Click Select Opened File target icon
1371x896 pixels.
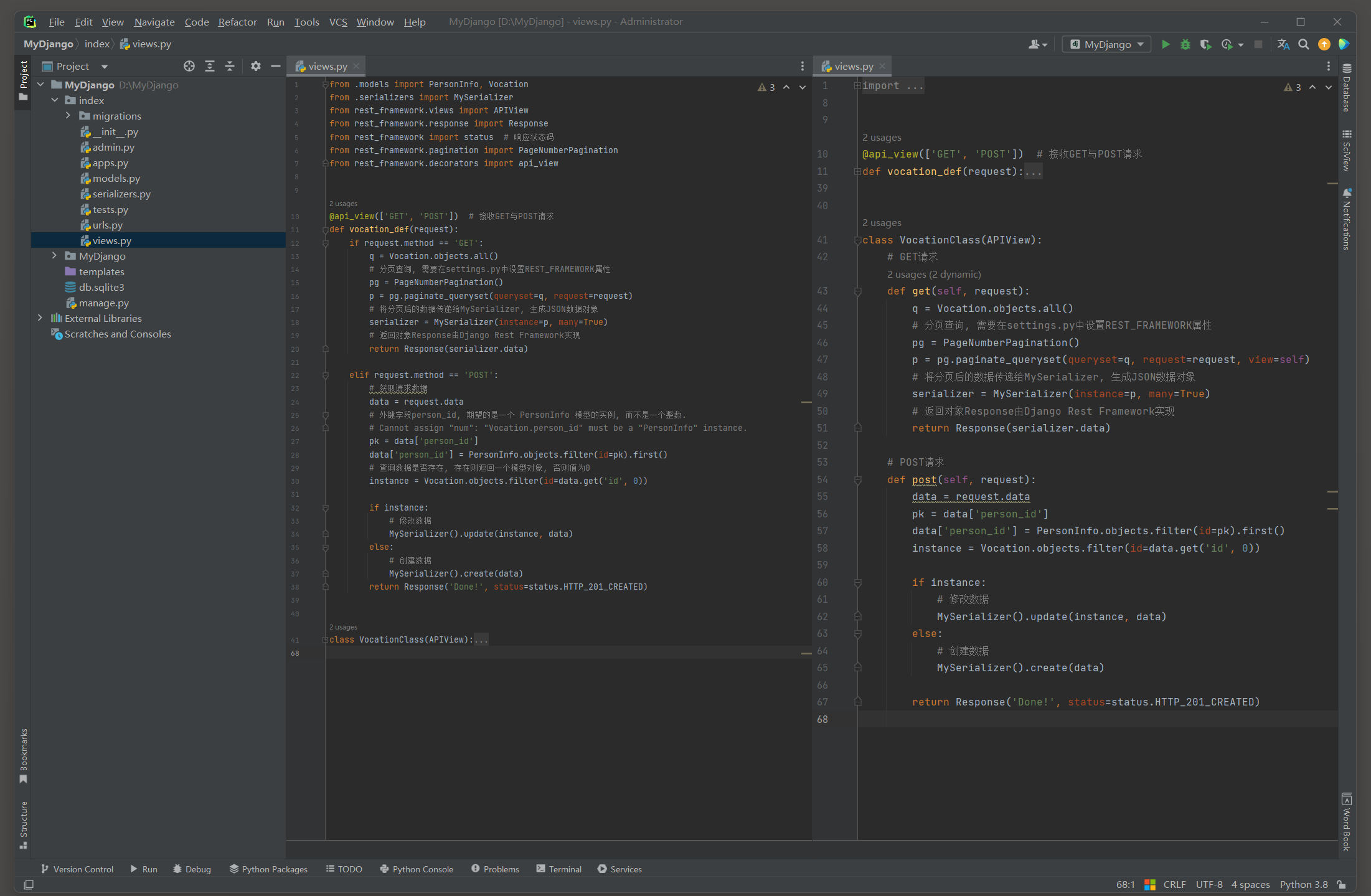[189, 66]
